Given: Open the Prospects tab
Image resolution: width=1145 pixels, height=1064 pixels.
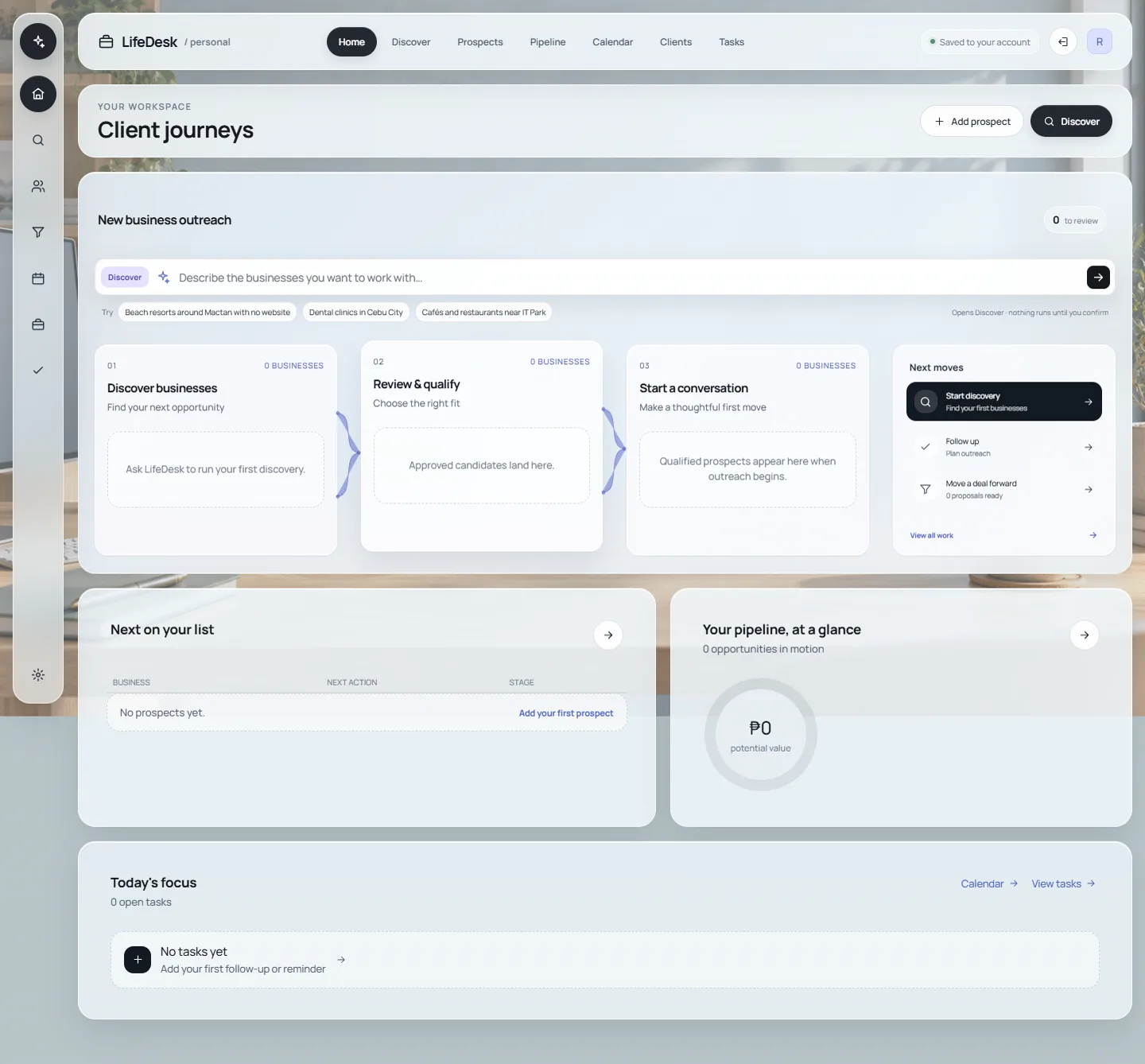Looking at the screenshot, I should tap(480, 42).
